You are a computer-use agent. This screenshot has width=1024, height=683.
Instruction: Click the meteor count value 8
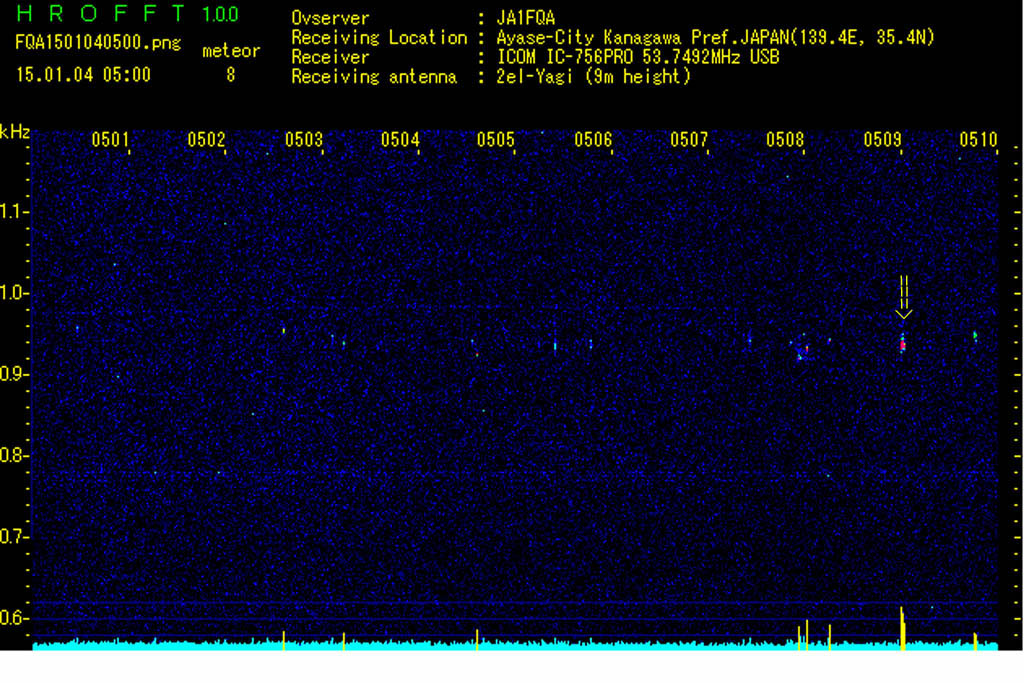point(231,75)
